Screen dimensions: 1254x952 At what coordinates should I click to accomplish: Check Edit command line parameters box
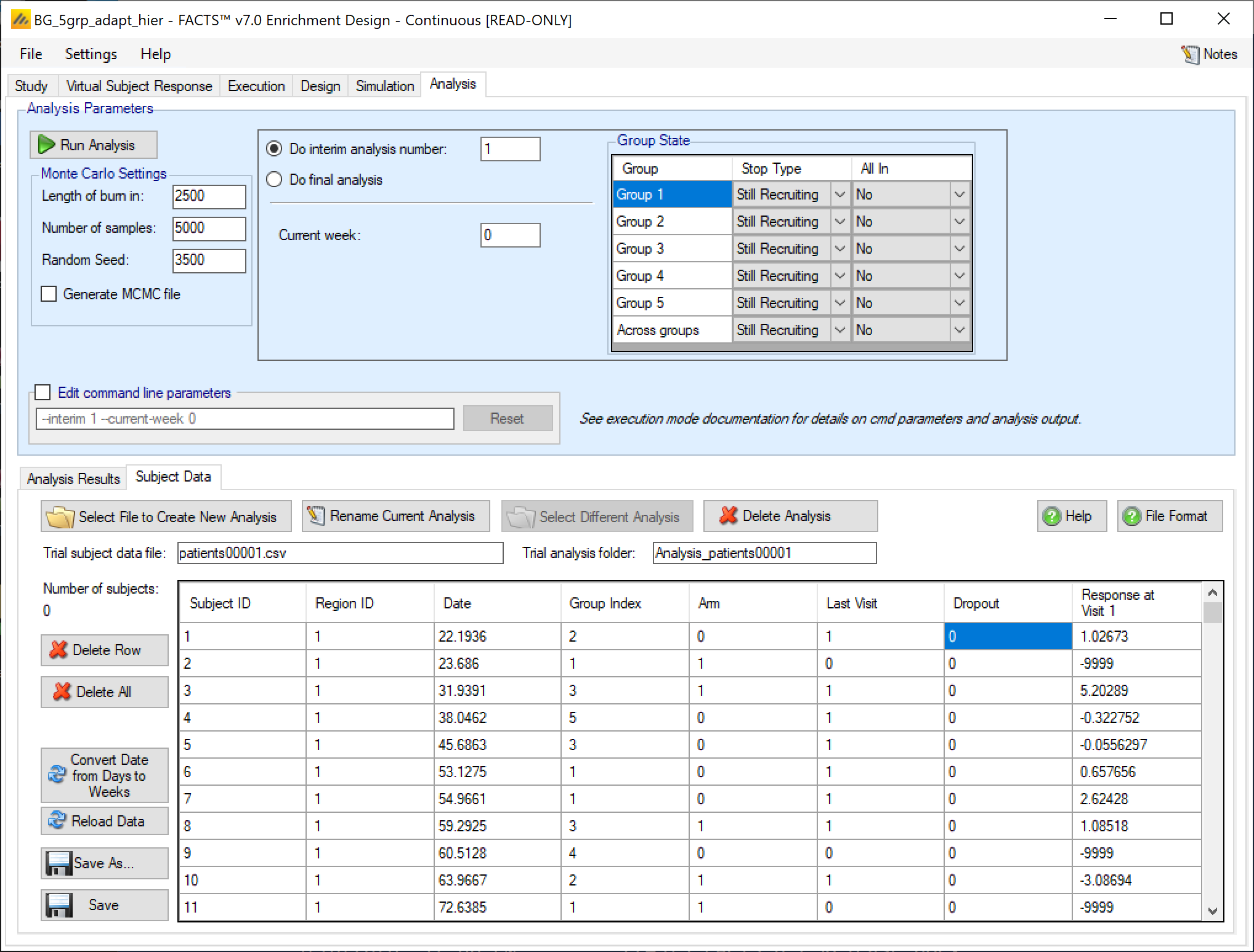click(x=42, y=392)
